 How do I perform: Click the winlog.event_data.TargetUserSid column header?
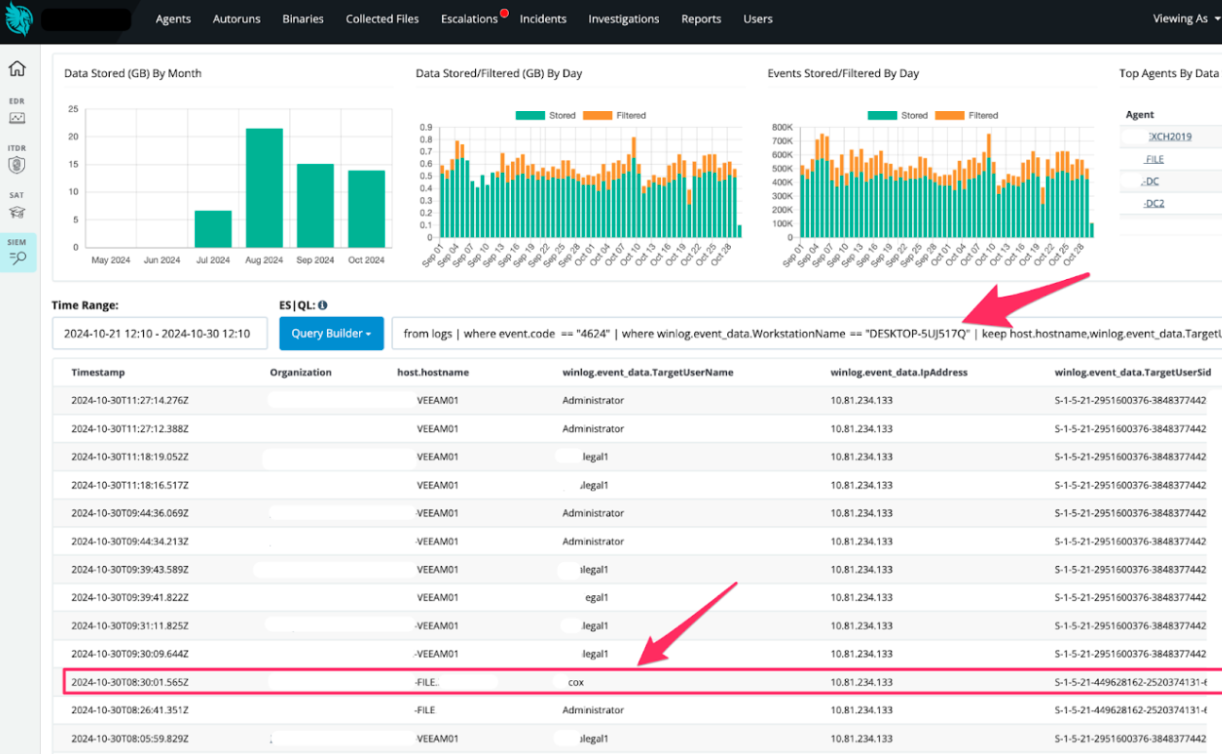[1133, 372]
